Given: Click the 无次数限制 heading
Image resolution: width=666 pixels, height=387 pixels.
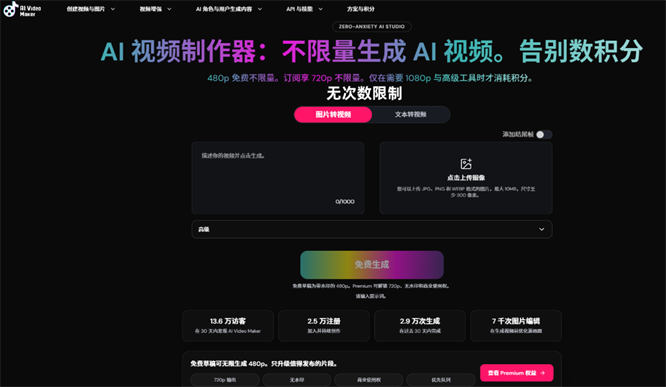Looking at the screenshot, I should (364, 93).
